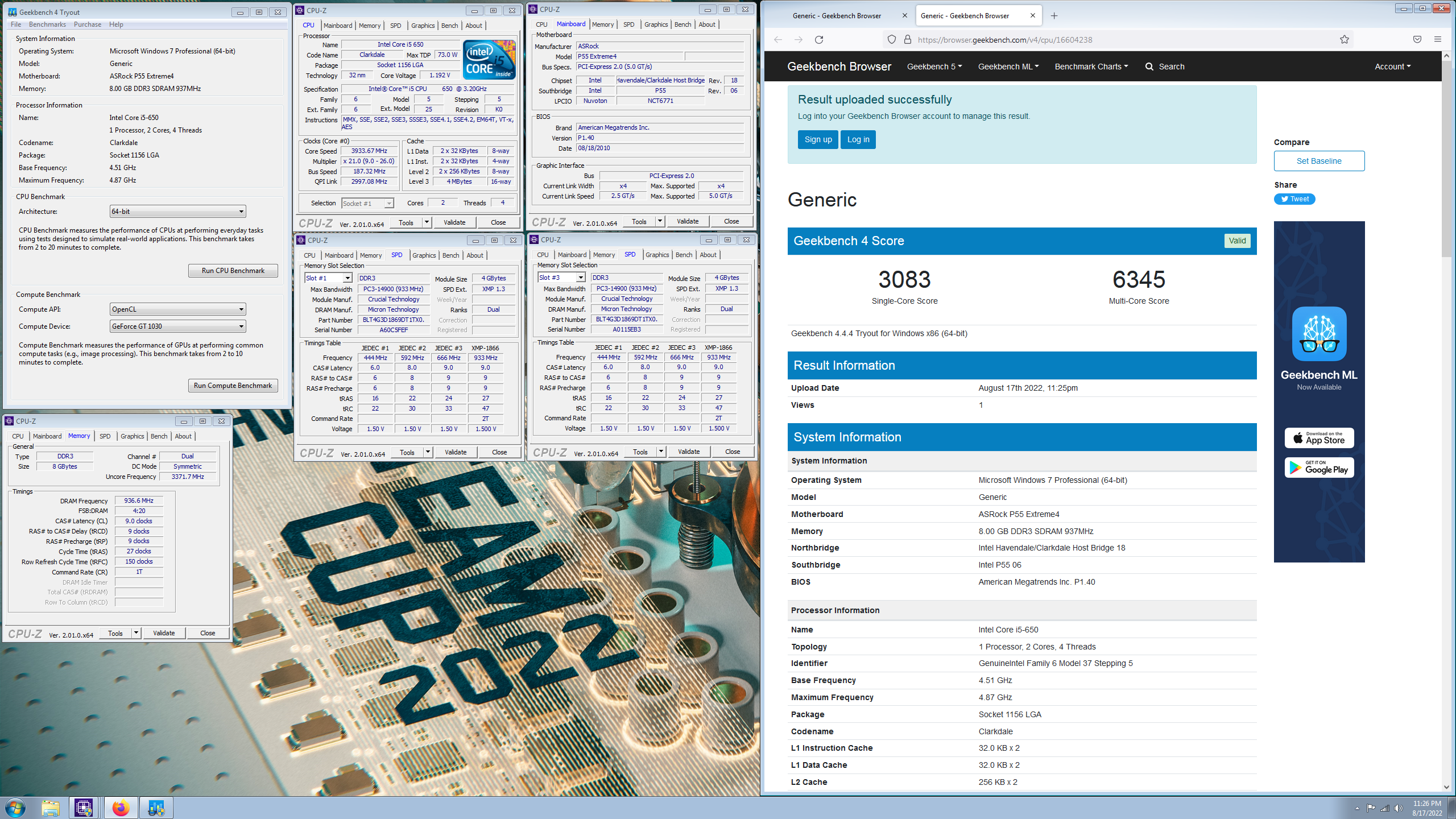Select Bench tab in CPU-Z Mainboard window
This screenshot has height=819, width=1456.
click(x=682, y=24)
